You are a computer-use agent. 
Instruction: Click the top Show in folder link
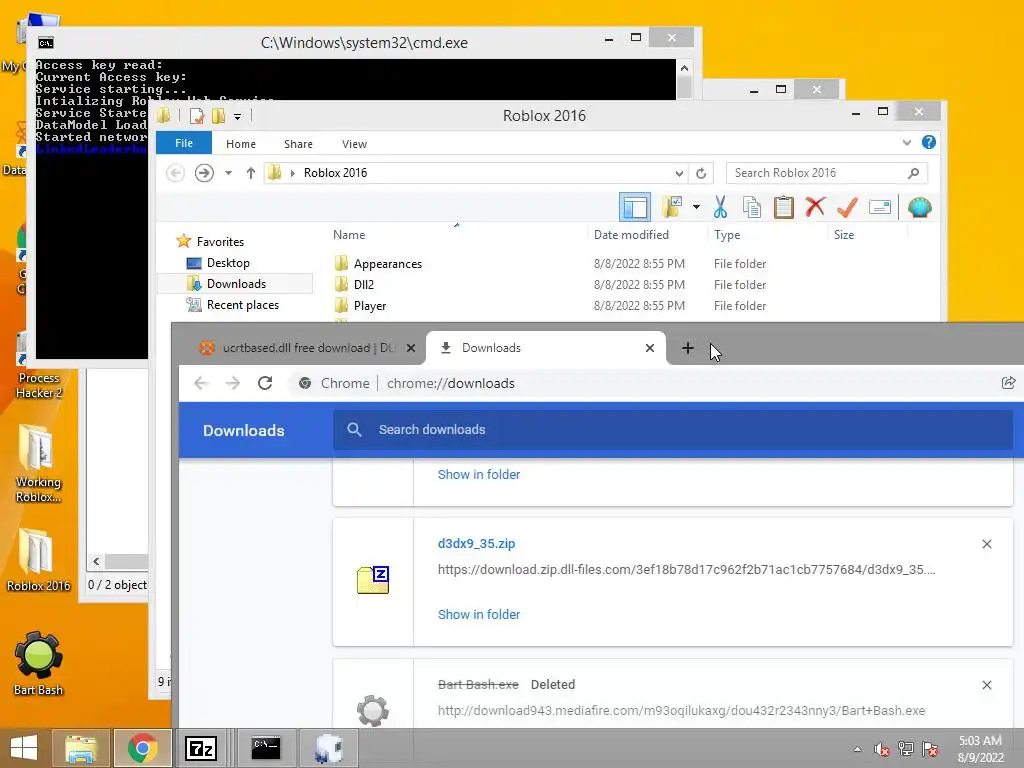point(479,475)
